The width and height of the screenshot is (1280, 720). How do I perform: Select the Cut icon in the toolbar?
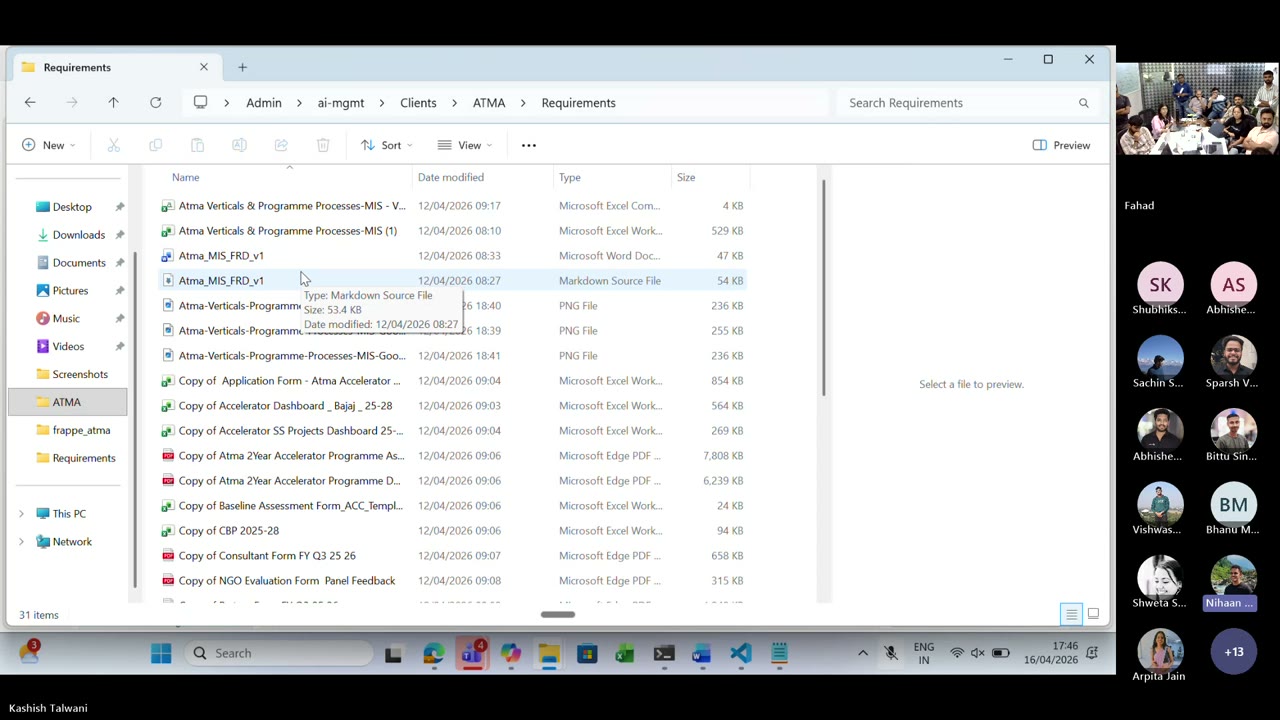click(113, 145)
